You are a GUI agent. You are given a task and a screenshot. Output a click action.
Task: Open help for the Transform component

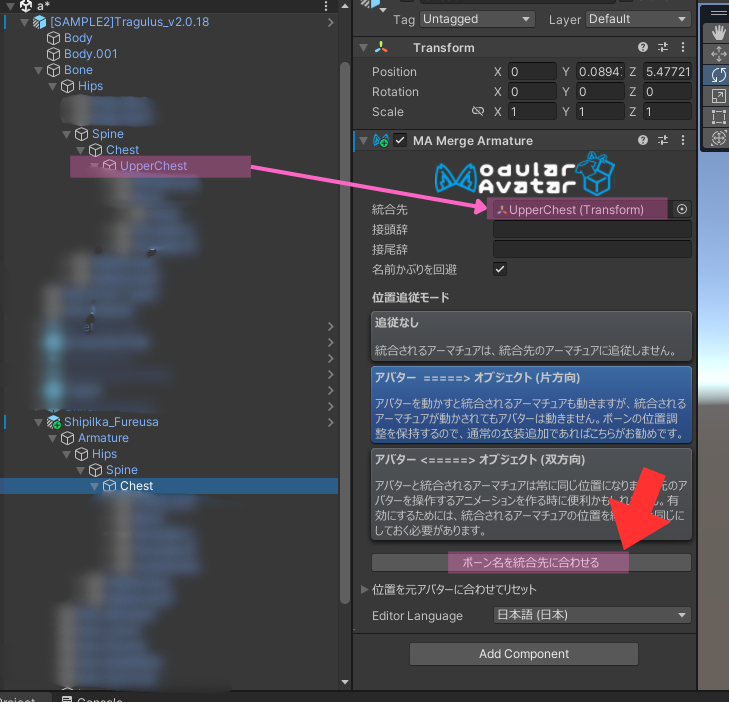click(643, 48)
